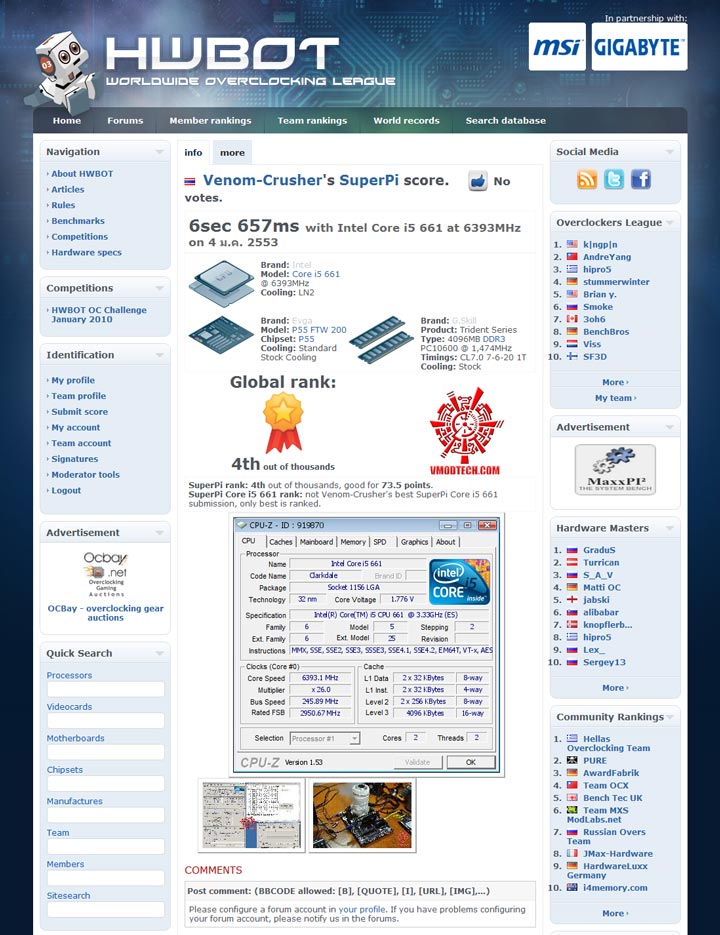720x935 pixels.
Task: Switch to the info tab
Action: (x=193, y=153)
